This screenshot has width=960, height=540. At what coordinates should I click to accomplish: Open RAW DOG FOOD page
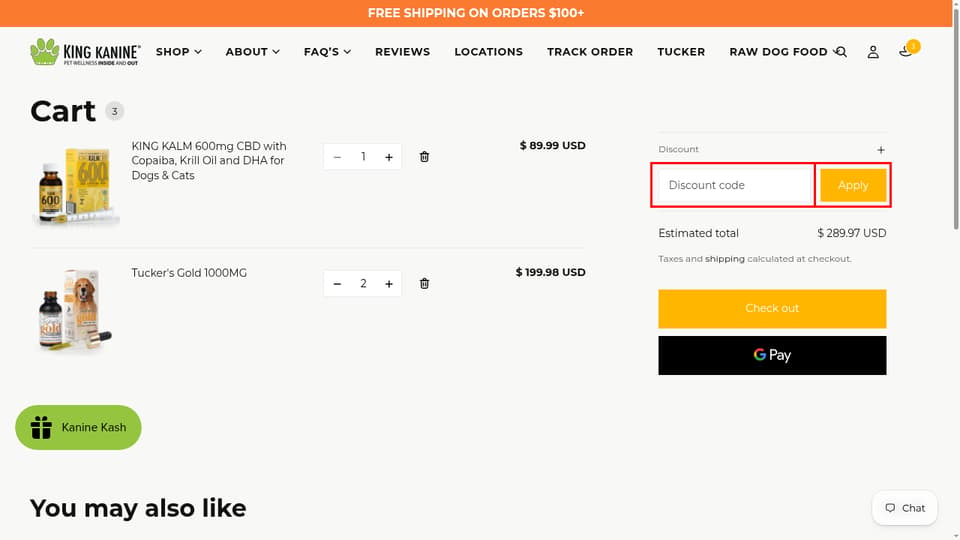click(x=778, y=52)
